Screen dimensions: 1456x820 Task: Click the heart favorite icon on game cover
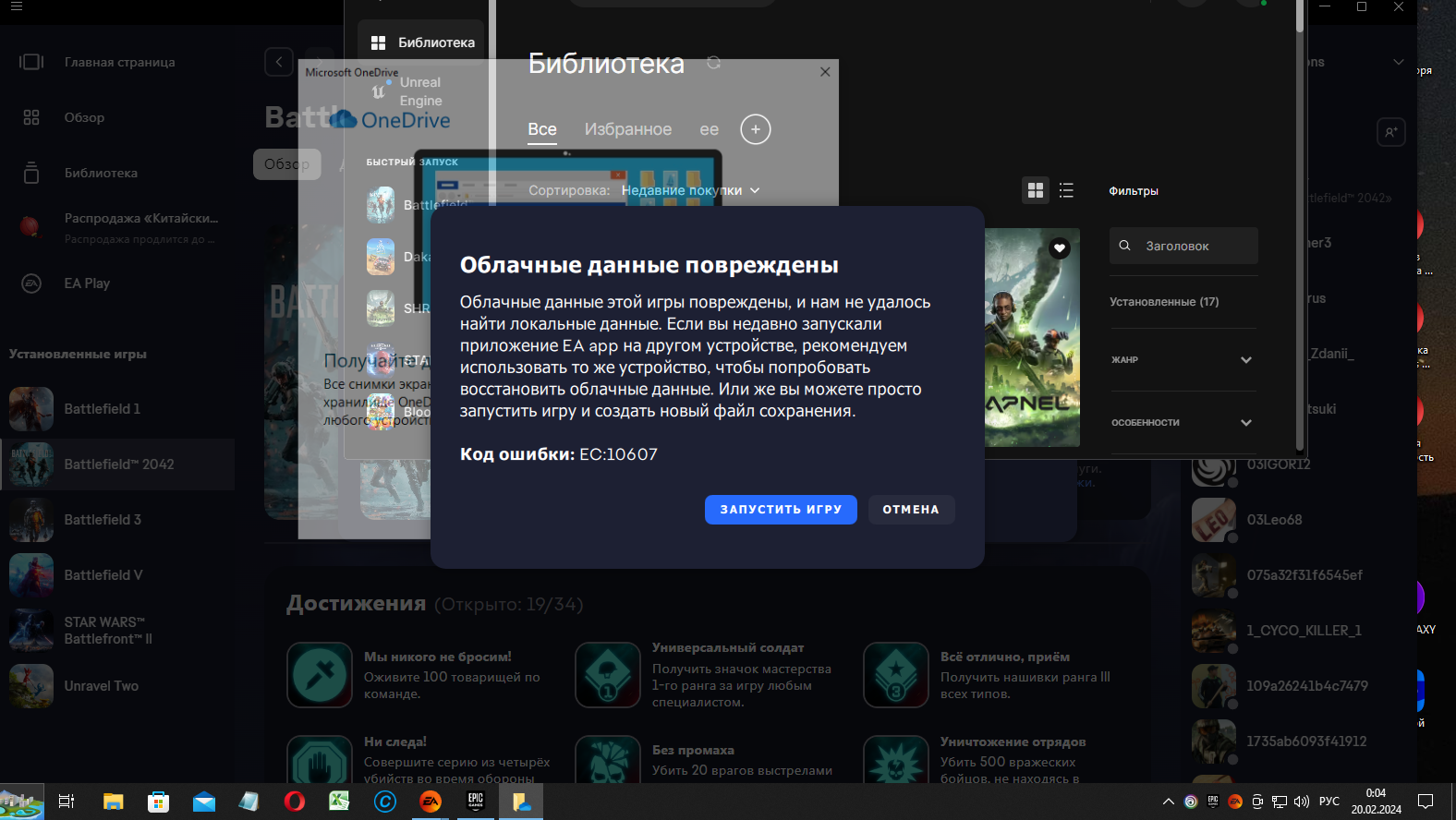[x=1060, y=248]
